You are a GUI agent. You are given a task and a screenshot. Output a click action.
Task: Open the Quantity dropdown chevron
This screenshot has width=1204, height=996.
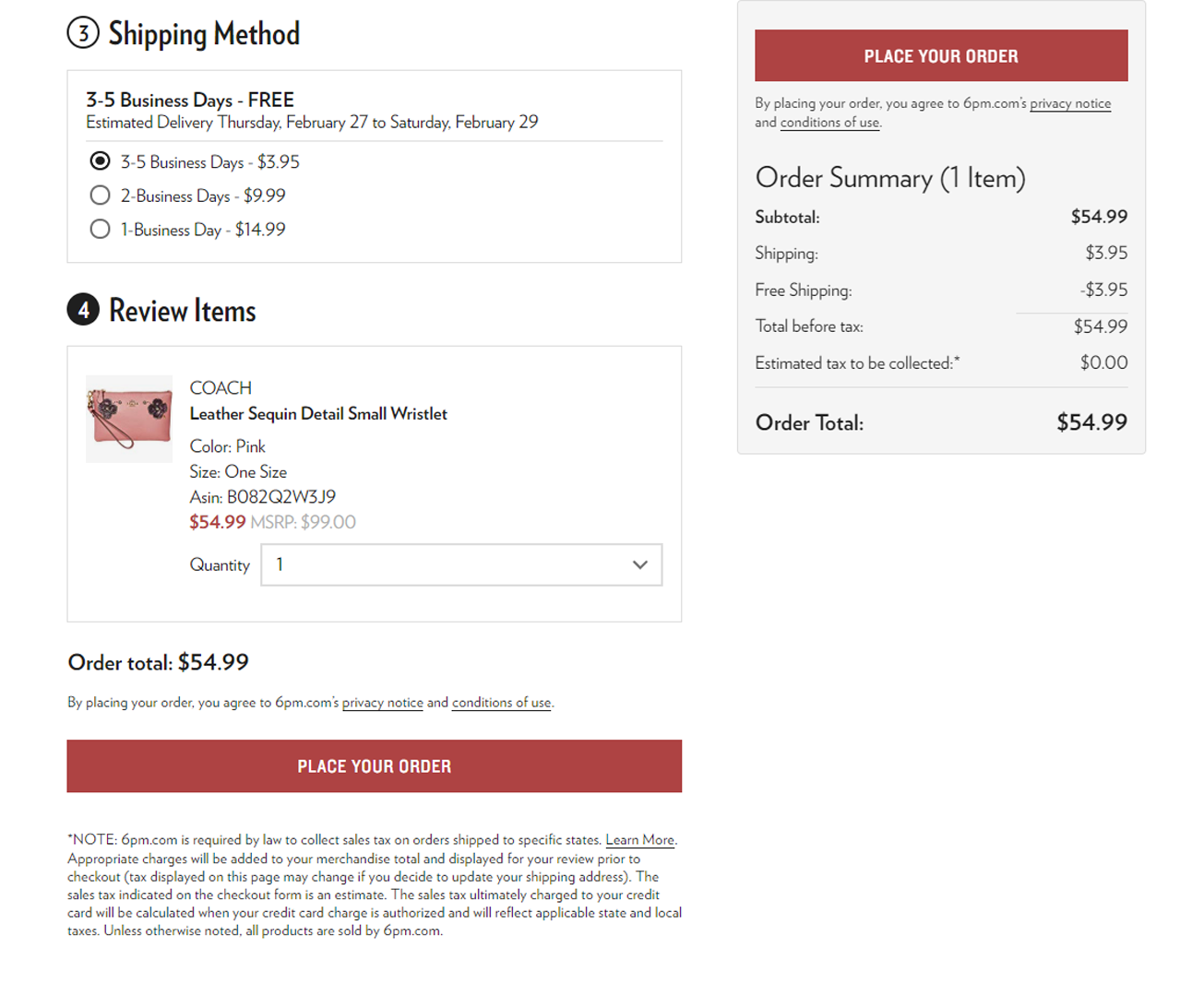[x=639, y=564]
